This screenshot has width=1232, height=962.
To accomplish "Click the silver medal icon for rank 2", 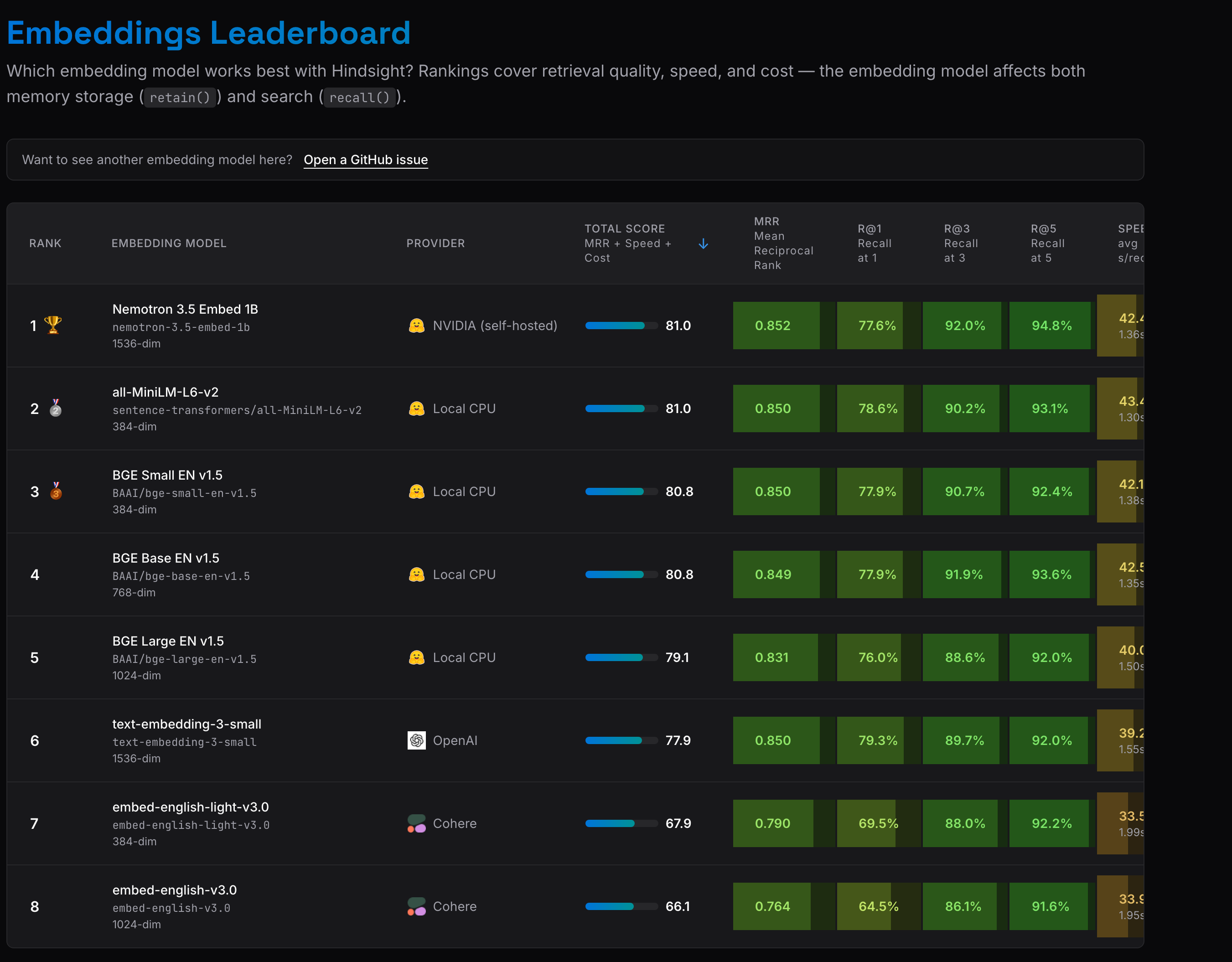I will [x=55, y=408].
